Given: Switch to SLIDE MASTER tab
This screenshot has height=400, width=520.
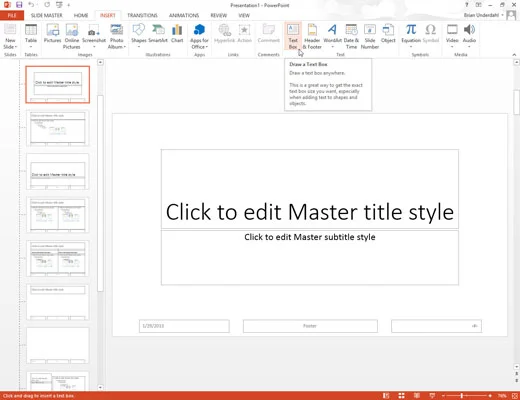Looking at the screenshot, I should click(46, 15).
